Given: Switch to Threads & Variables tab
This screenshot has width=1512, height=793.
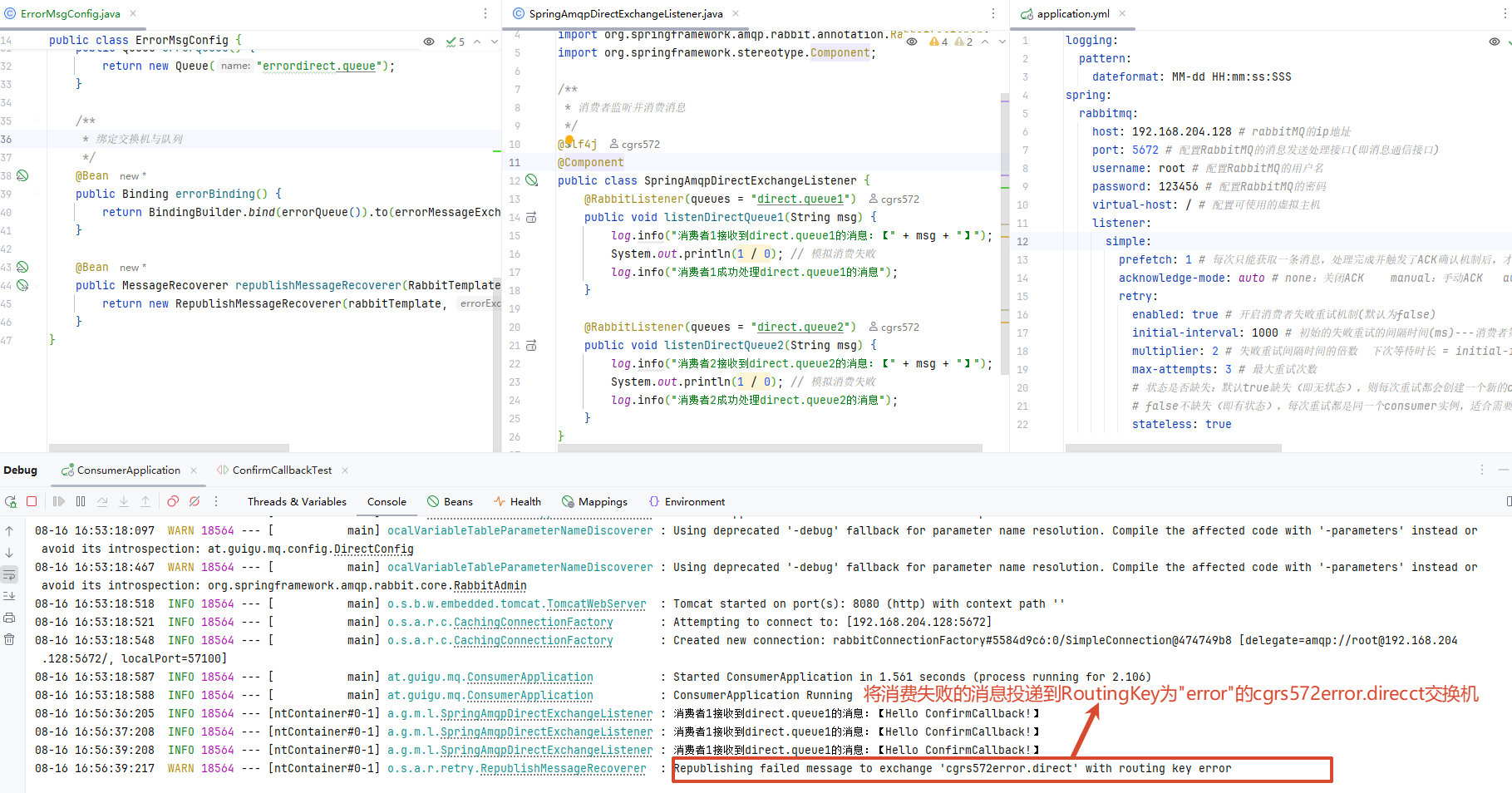Looking at the screenshot, I should [x=297, y=501].
